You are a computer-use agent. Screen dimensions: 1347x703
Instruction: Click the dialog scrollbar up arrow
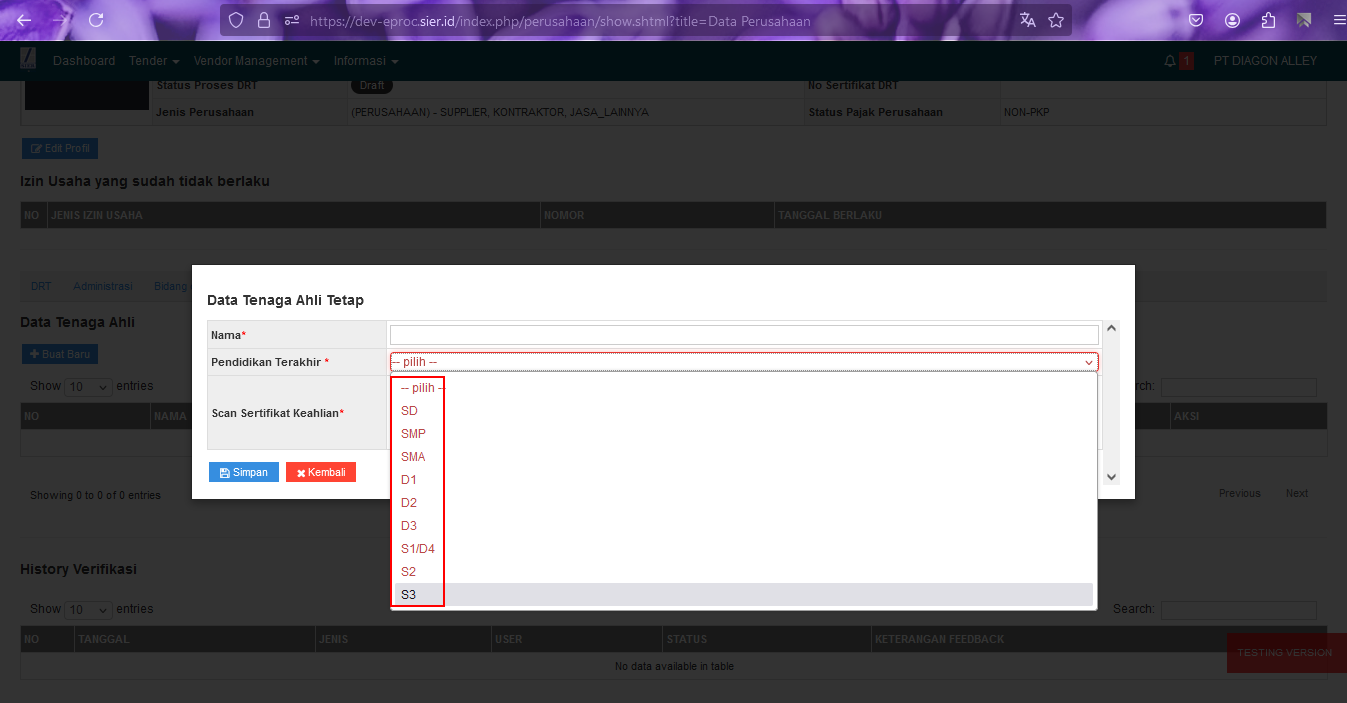(x=1112, y=328)
